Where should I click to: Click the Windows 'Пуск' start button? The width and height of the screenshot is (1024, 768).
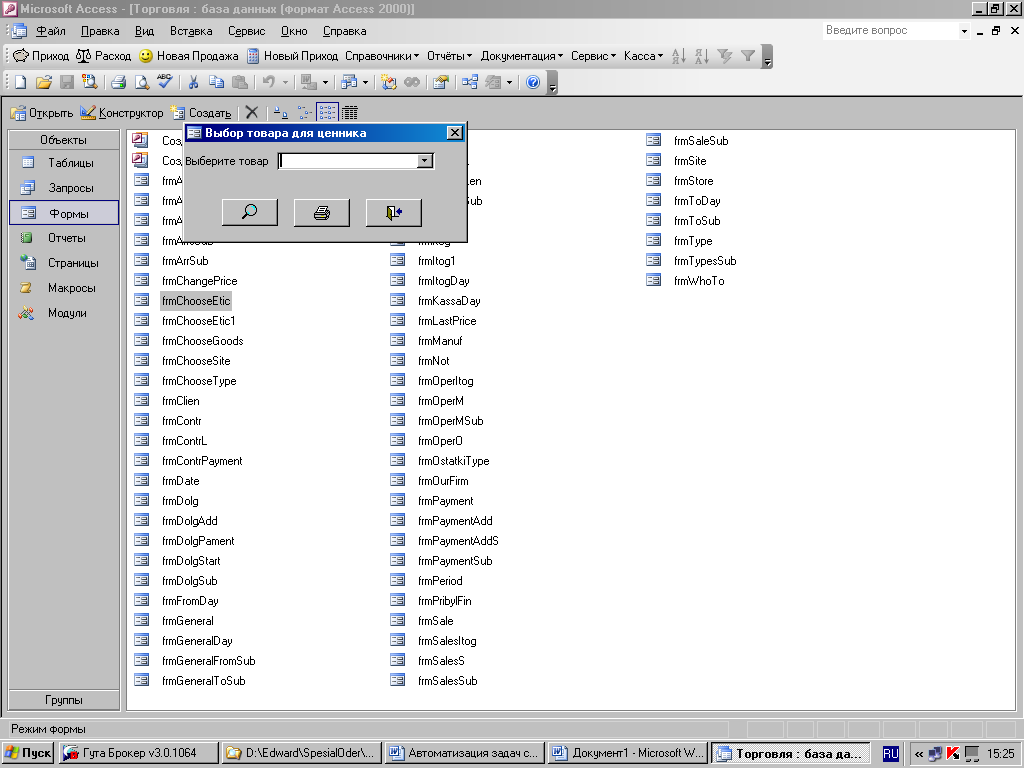pos(27,753)
